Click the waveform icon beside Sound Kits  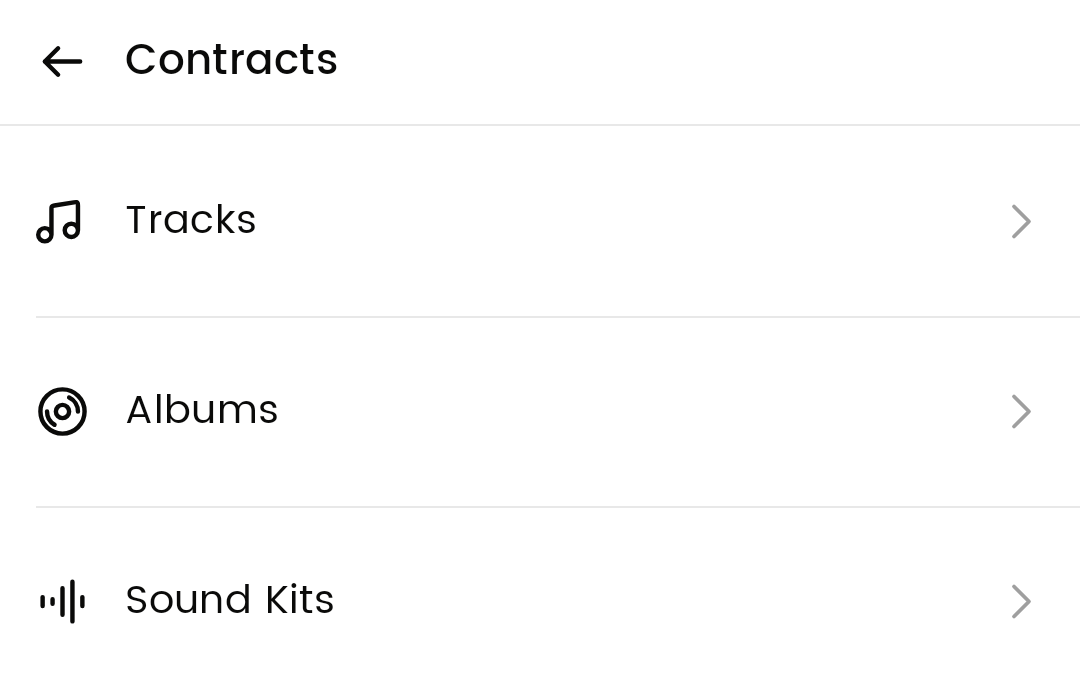pyautogui.click(x=62, y=601)
